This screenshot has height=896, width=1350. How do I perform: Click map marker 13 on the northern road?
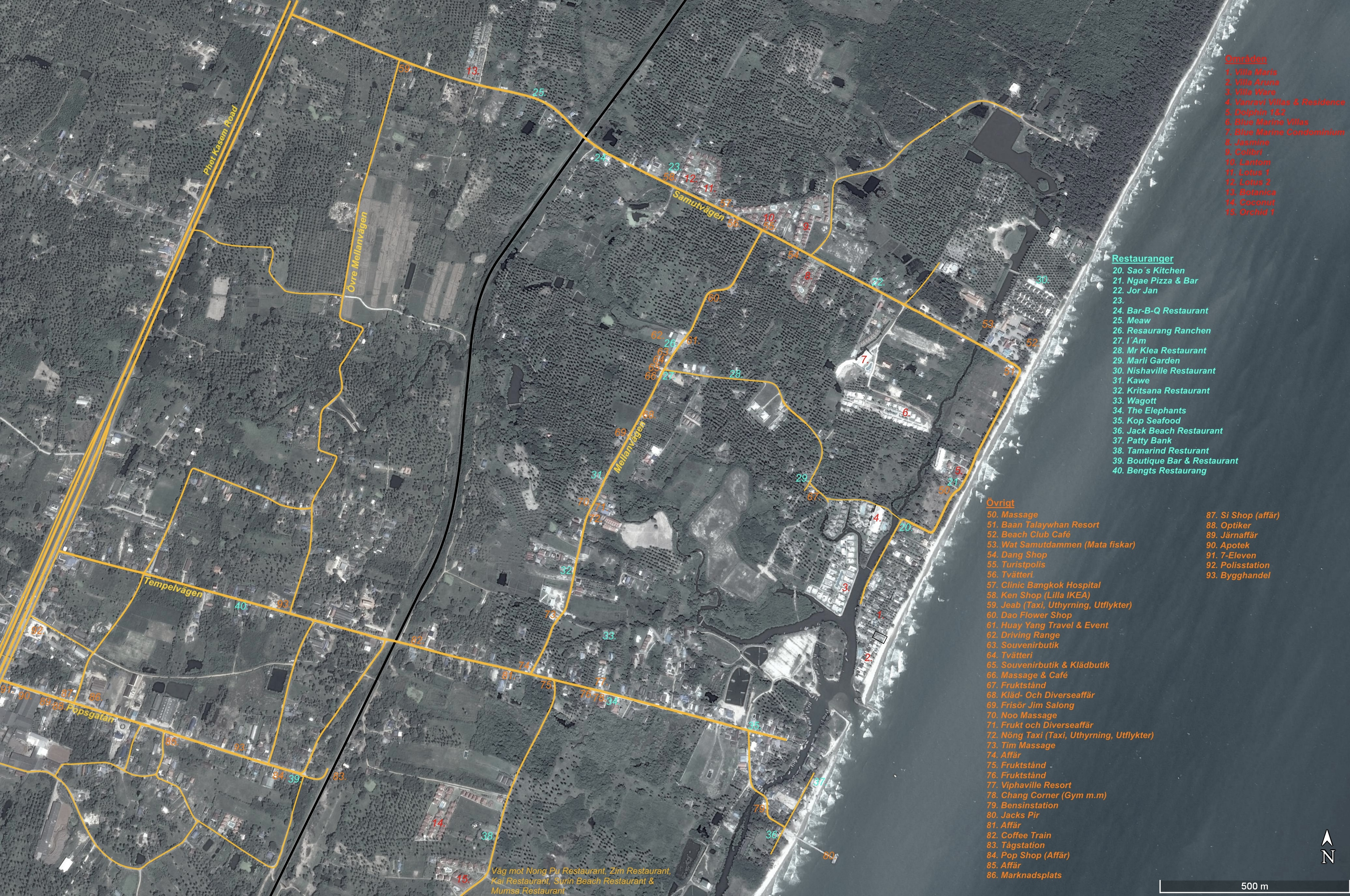[472, 71]
